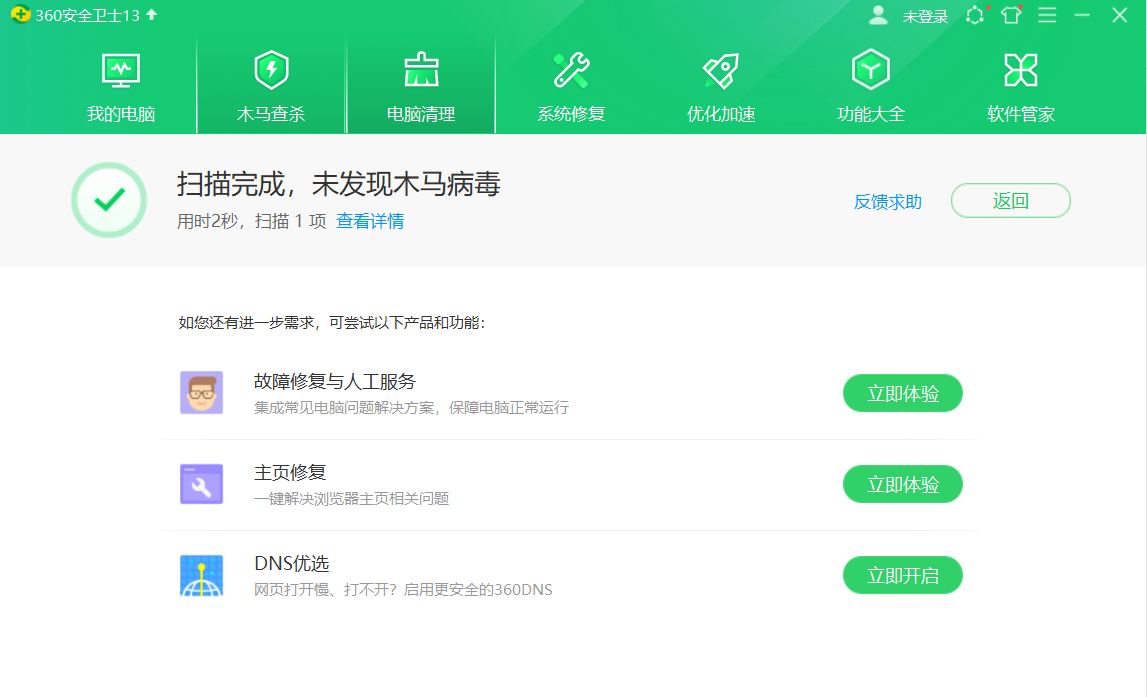Screen dimensions: 1147x697
Task: Open the 优化加速 rocket icon
Action: point(721,70)
